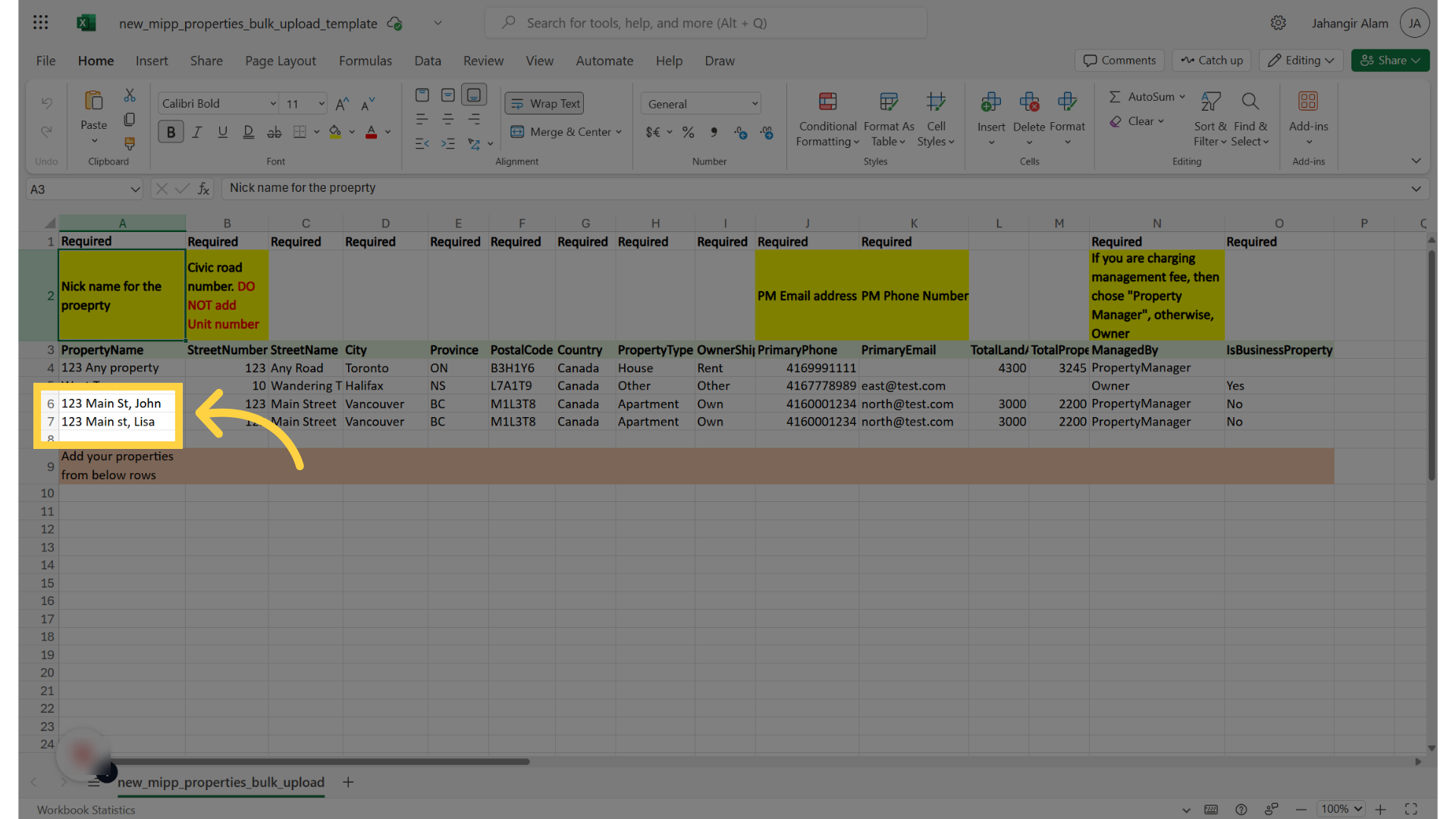Click the green Share button
The image size is (1456, 819).
pos(1390,61)
